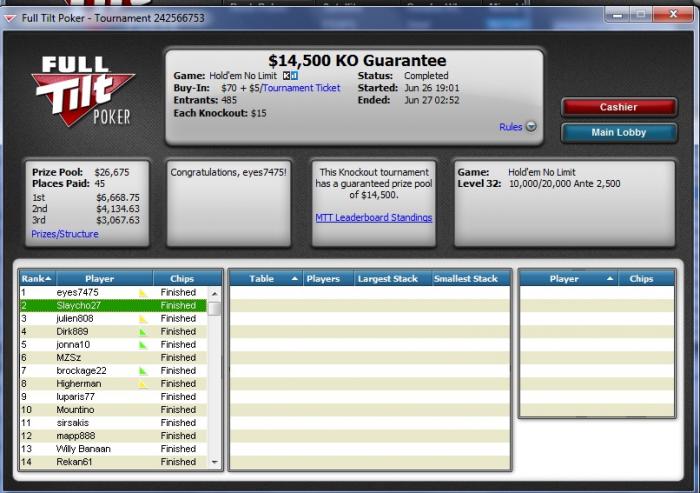Image resolution: width=700 pixels, height=493 pixels.
Task: Click the Prize Pool $26,675 value
Action: (x=112, y=172)
